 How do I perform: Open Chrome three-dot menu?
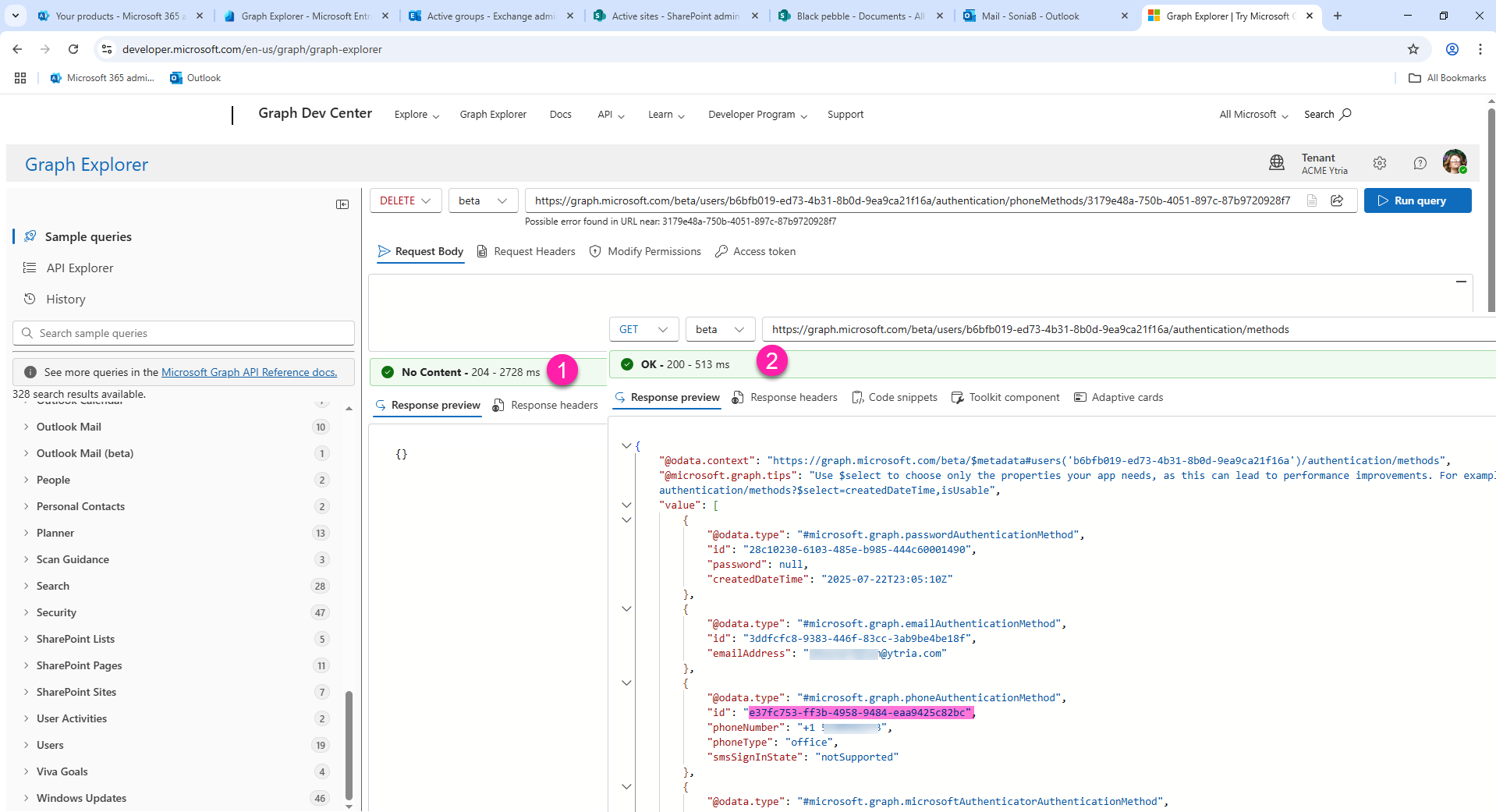pos(1480,49)
